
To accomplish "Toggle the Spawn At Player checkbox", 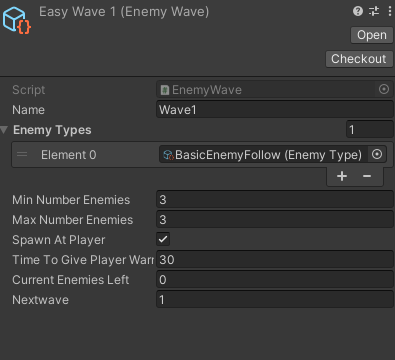I will click(163, 239).
